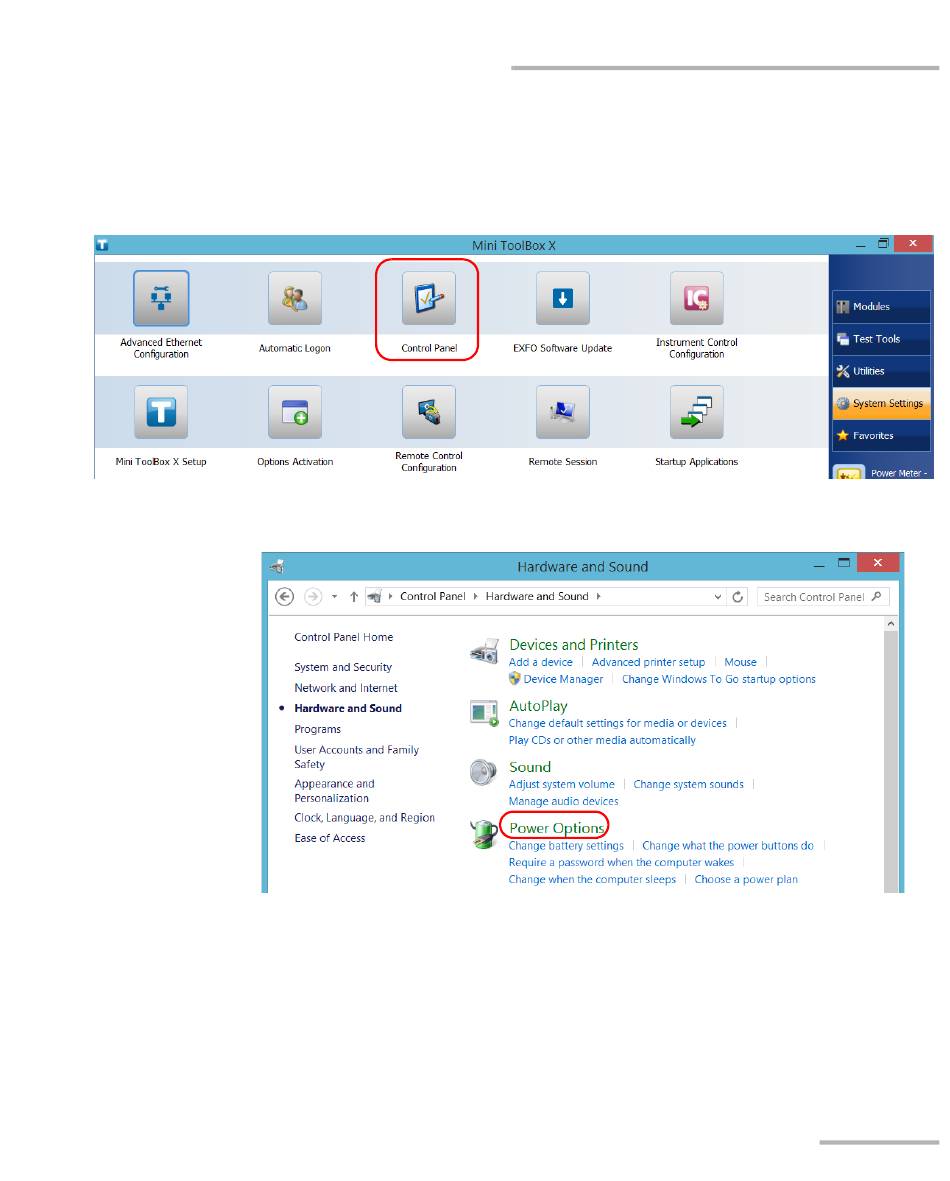
Task: Open AutoPlay heading
Action: click(x=538, y=706)
